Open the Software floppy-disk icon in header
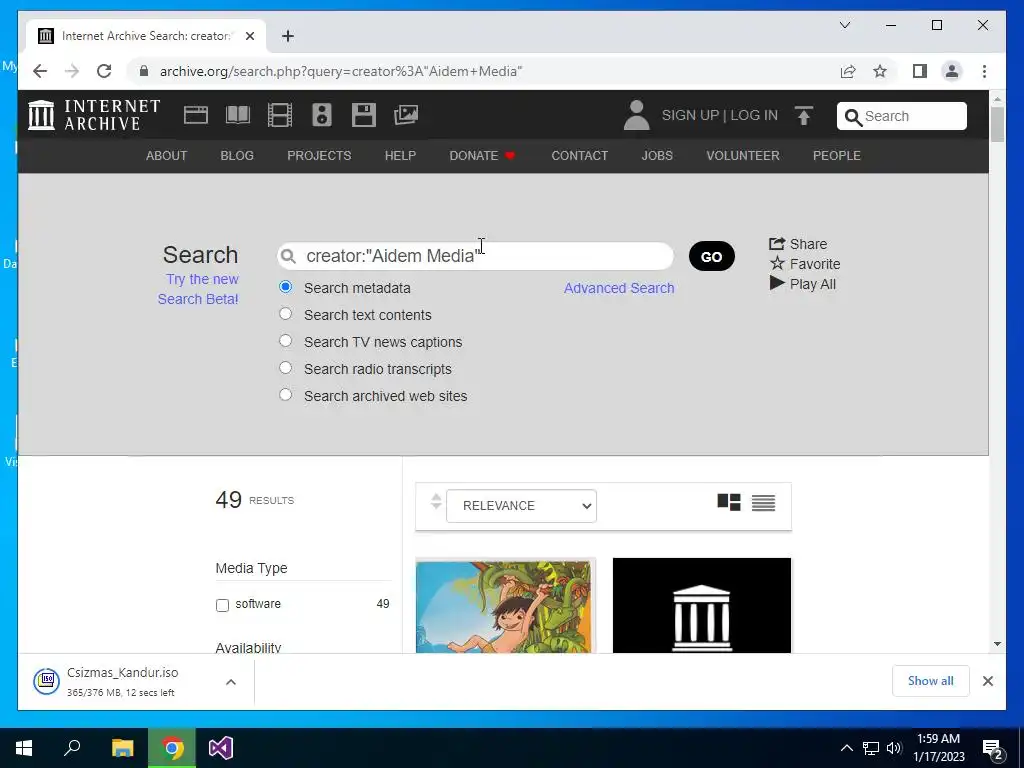The height and width of the screenshot is (768, 1024). (x=364, y=115)
